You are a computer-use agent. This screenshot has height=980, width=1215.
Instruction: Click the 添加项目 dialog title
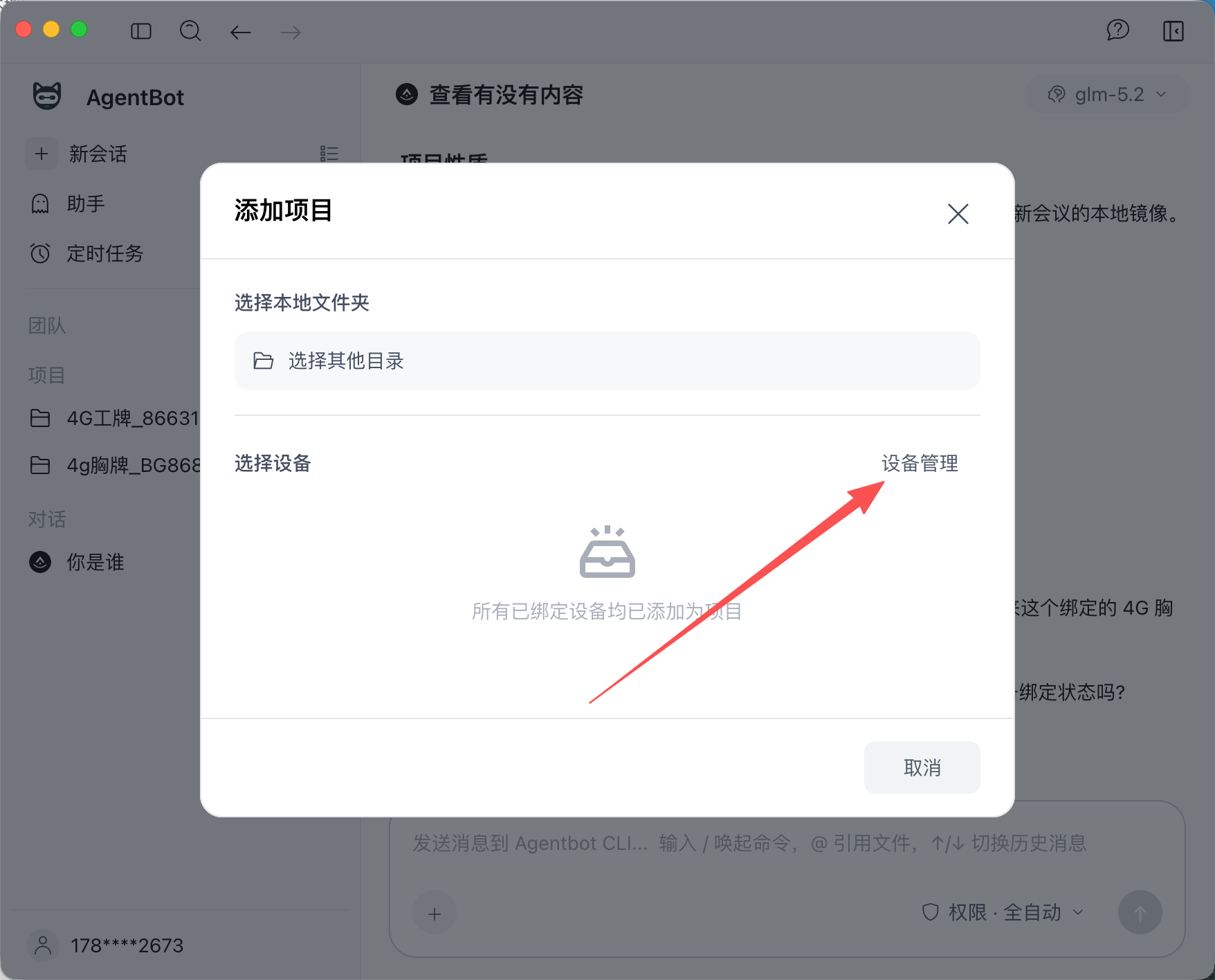pos(283,210)
